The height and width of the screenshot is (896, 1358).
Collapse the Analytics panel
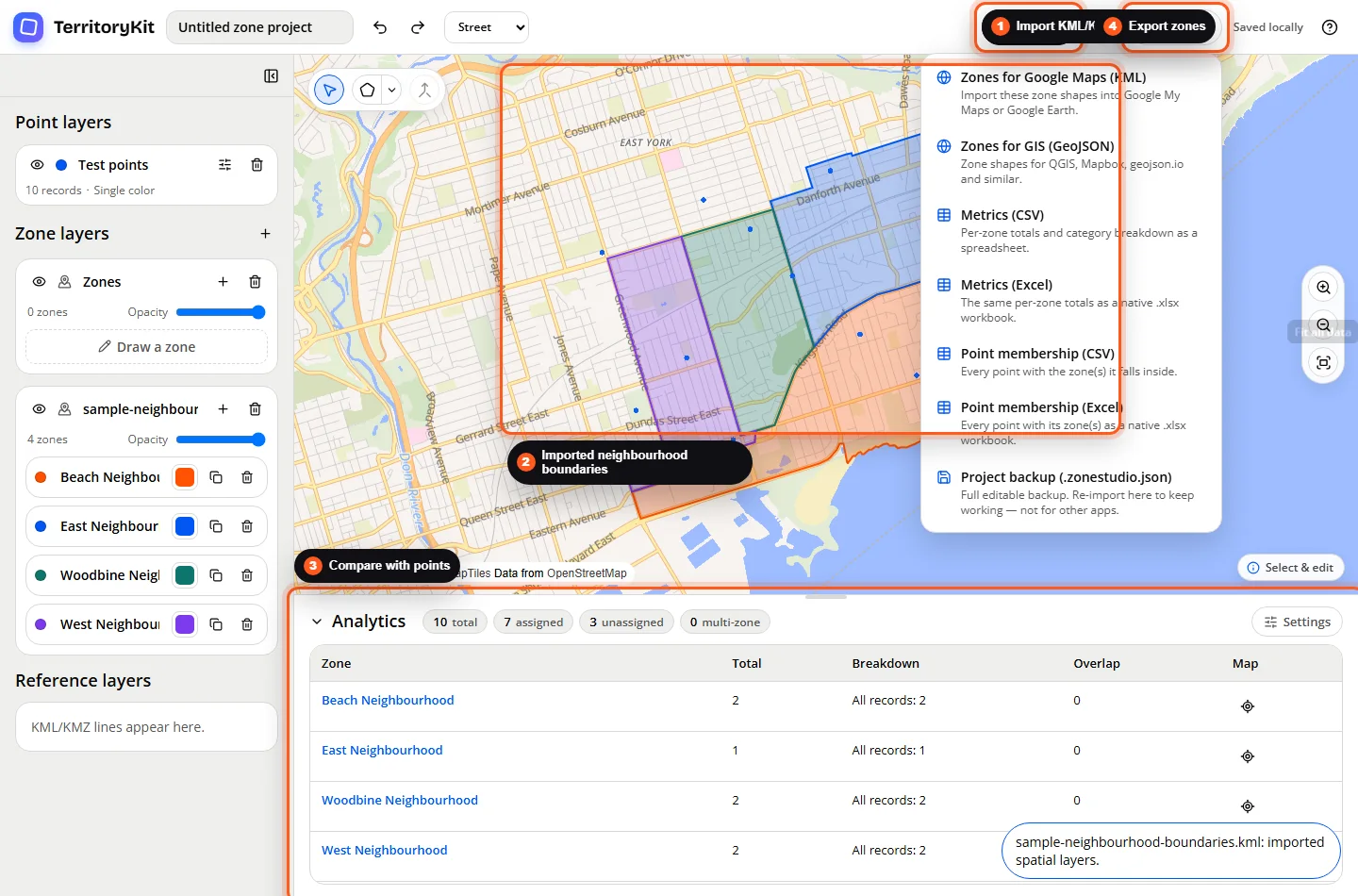pos(317,622)
